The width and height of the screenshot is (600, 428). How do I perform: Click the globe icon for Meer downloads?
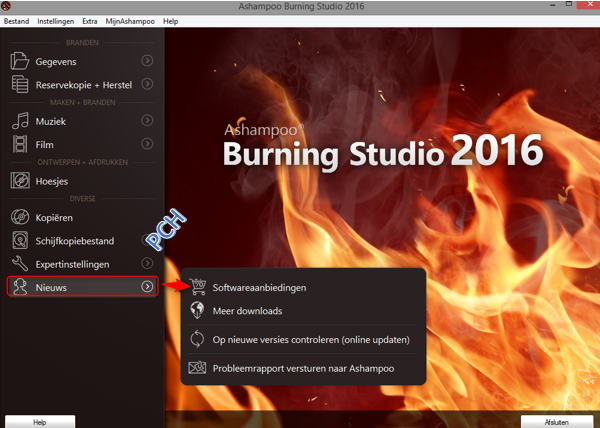[197, 310]
